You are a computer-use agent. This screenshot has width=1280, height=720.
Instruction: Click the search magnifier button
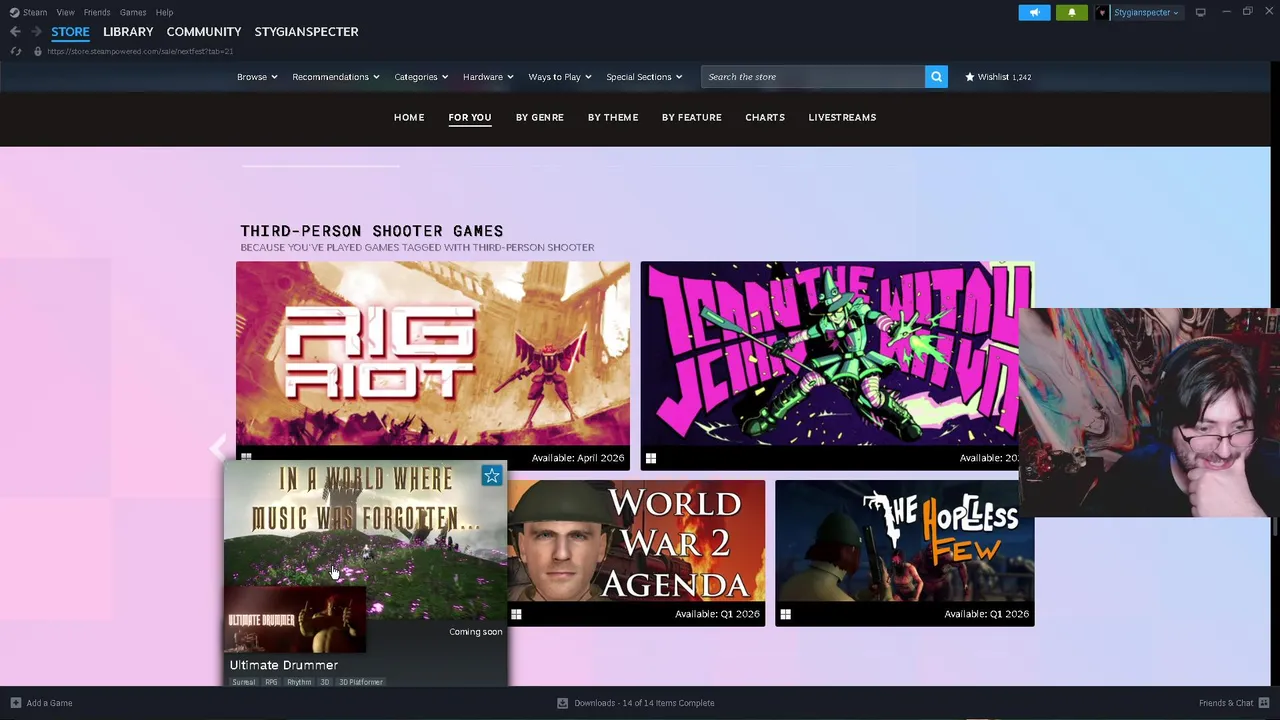pos(936,77)
